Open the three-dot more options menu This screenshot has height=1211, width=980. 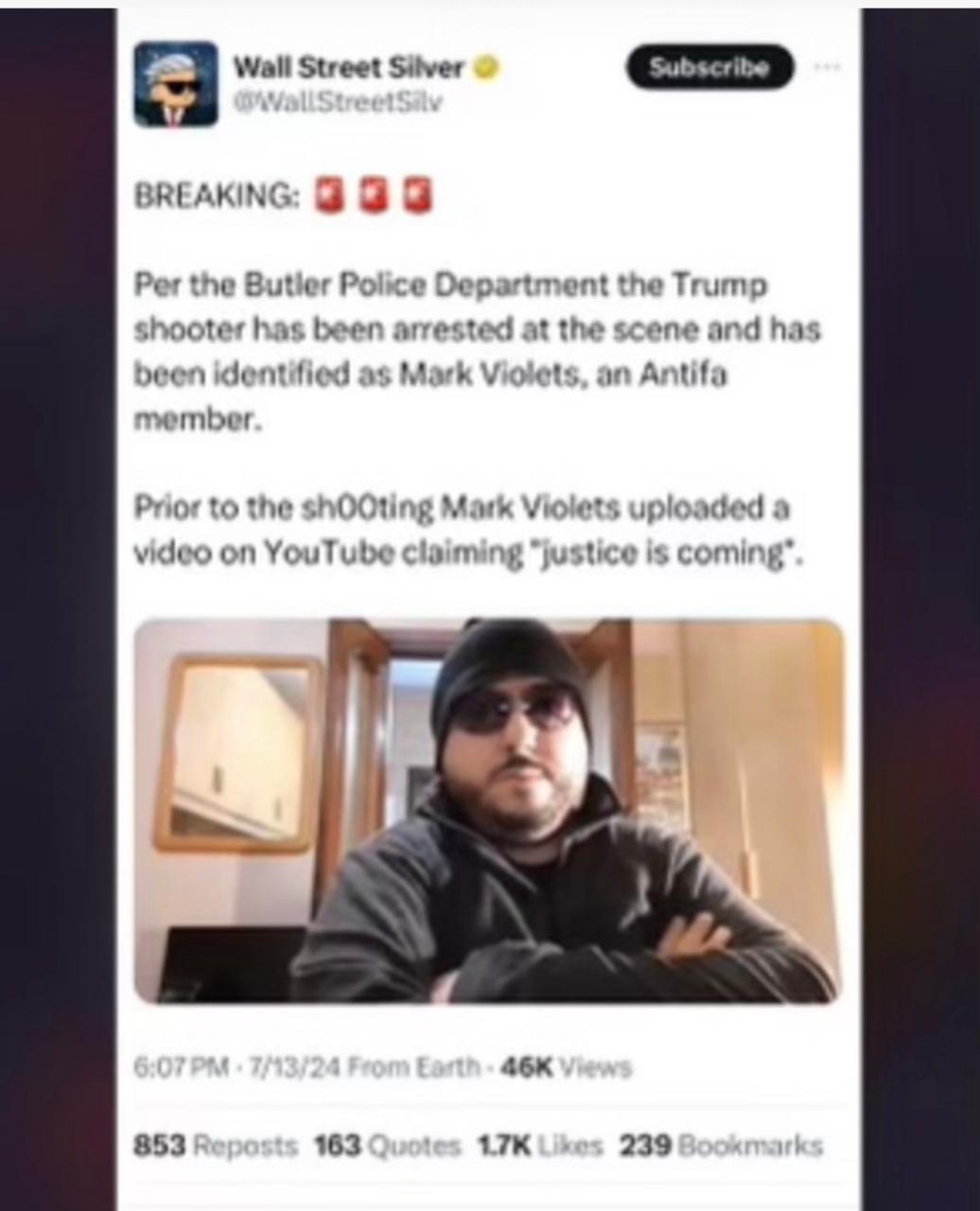tap(826, 67)
